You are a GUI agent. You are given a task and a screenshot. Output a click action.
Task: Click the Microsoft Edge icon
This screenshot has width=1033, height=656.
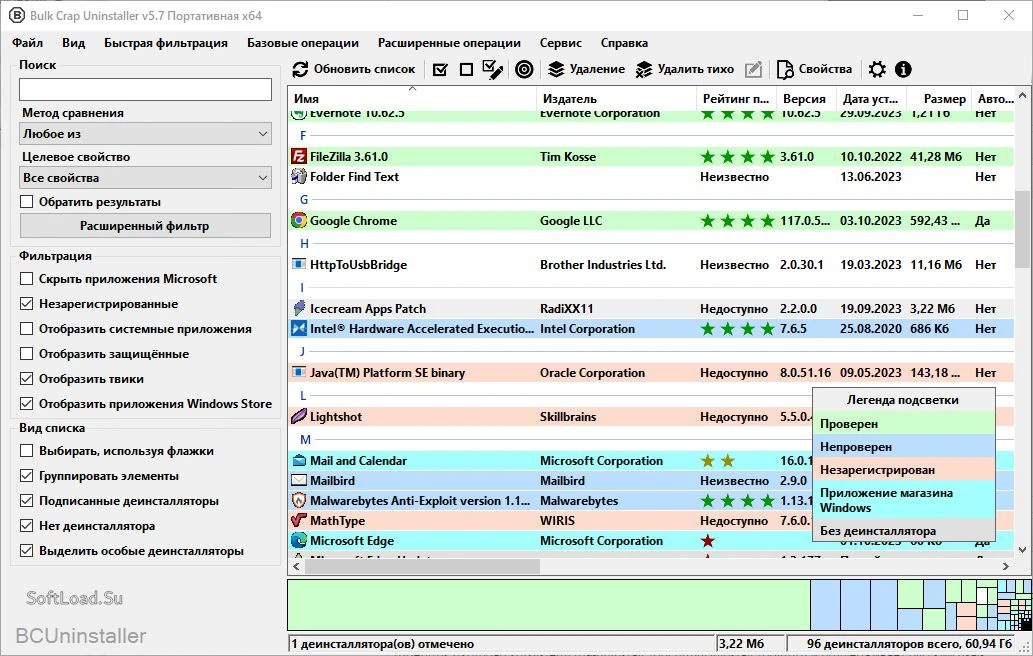pos(299,541)
